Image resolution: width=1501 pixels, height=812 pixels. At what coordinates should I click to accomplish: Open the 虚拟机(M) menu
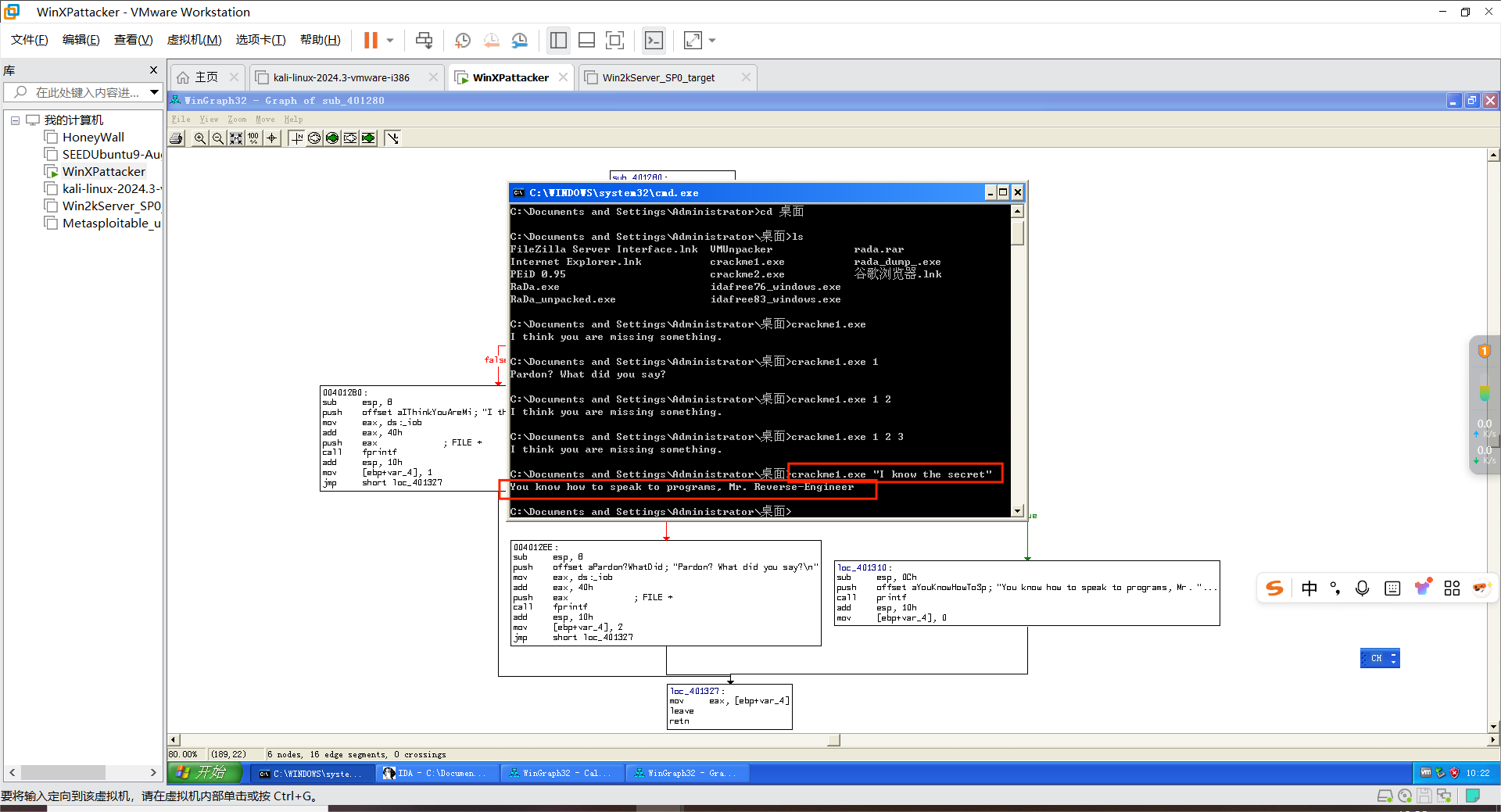coord(195,40)
